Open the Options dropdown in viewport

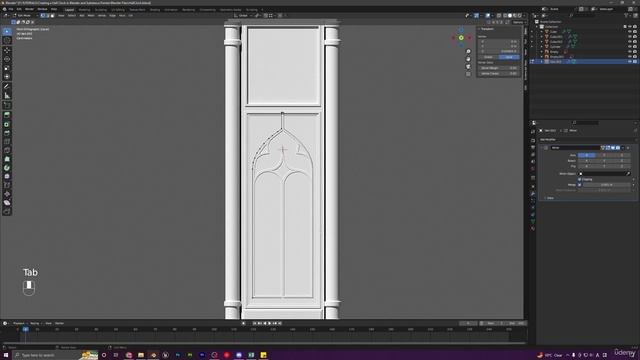coord(518,22)
